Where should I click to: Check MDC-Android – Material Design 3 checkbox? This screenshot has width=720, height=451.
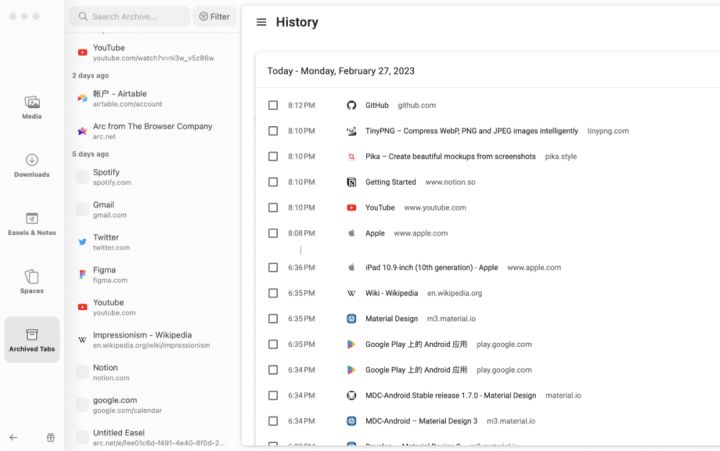[x=273, y=421]
